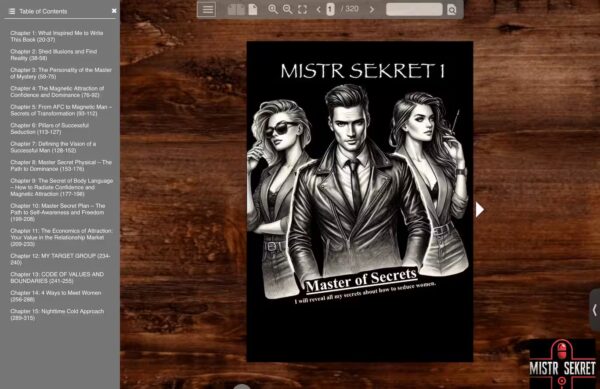Open Chapter 1: What Inspired Me to Write This Book
The height and width of the screenshot is (389, 600).
(x=57, y=36)
